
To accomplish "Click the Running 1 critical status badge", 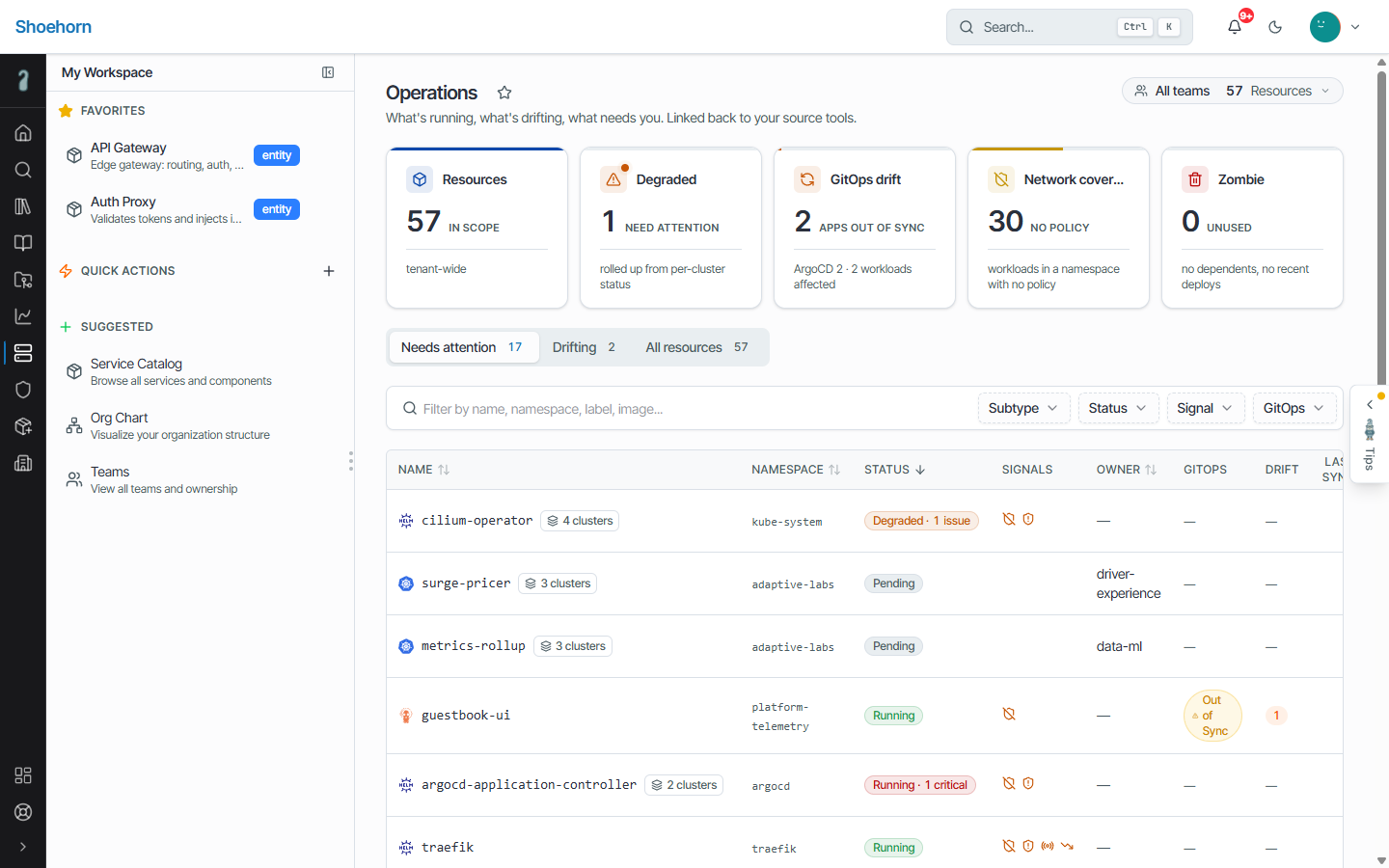I will point(920,785).
